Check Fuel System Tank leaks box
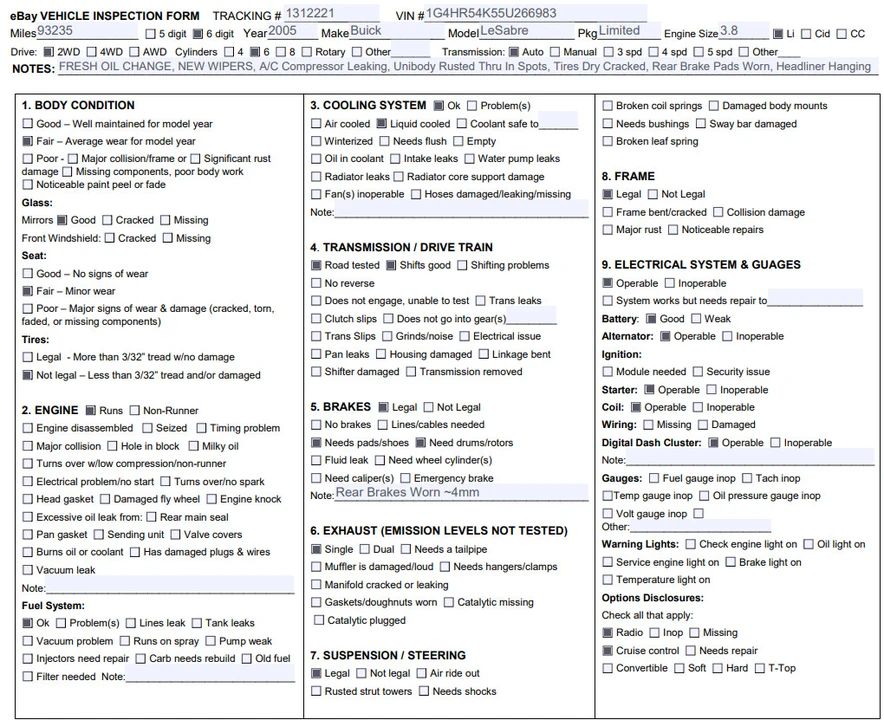This screenshot has height=720, width=884. click(x=197, y=623)
